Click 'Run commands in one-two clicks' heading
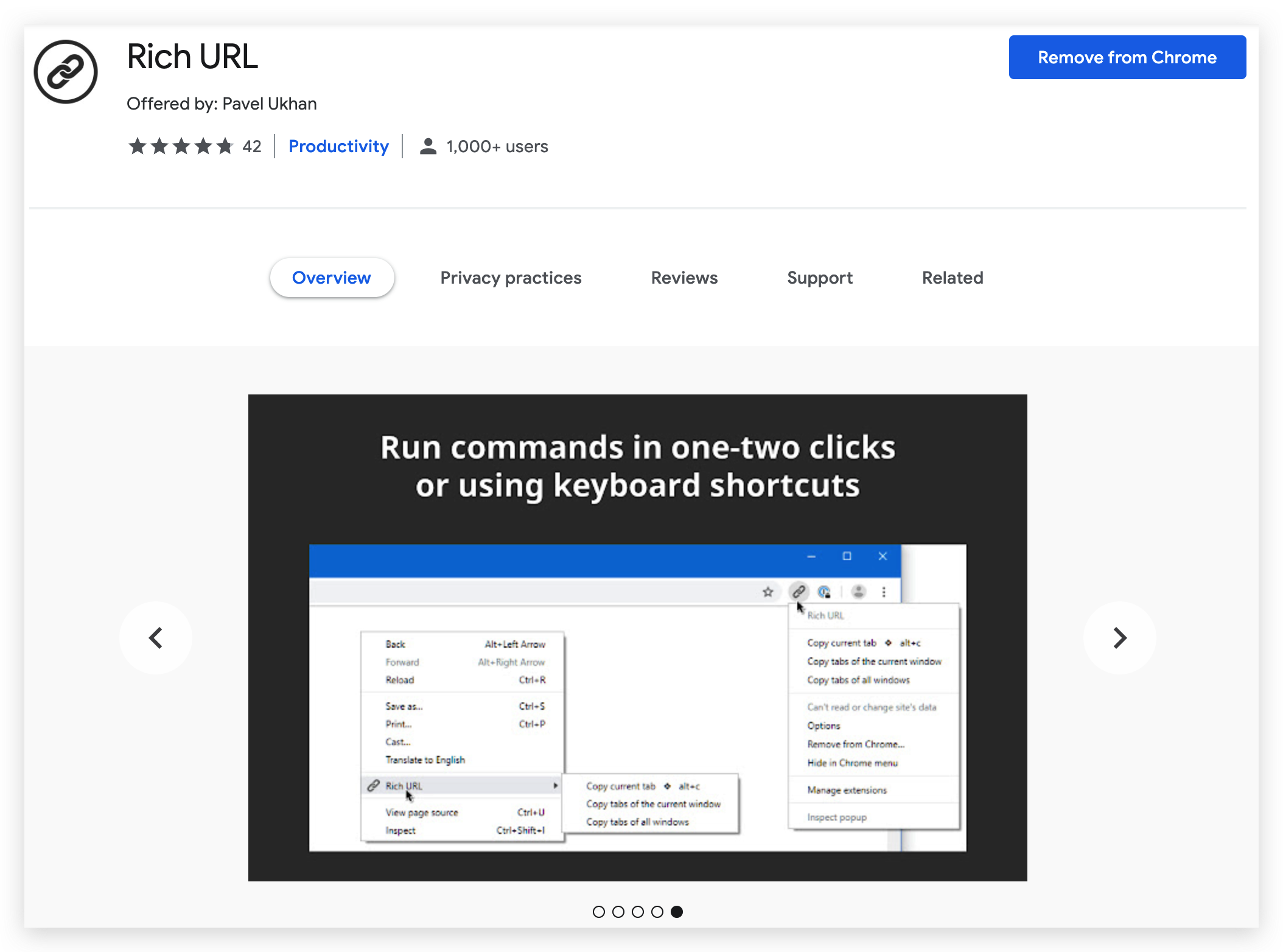Image resolution: width=1283 pixels, height=952 pixels. tap(638, 447)
